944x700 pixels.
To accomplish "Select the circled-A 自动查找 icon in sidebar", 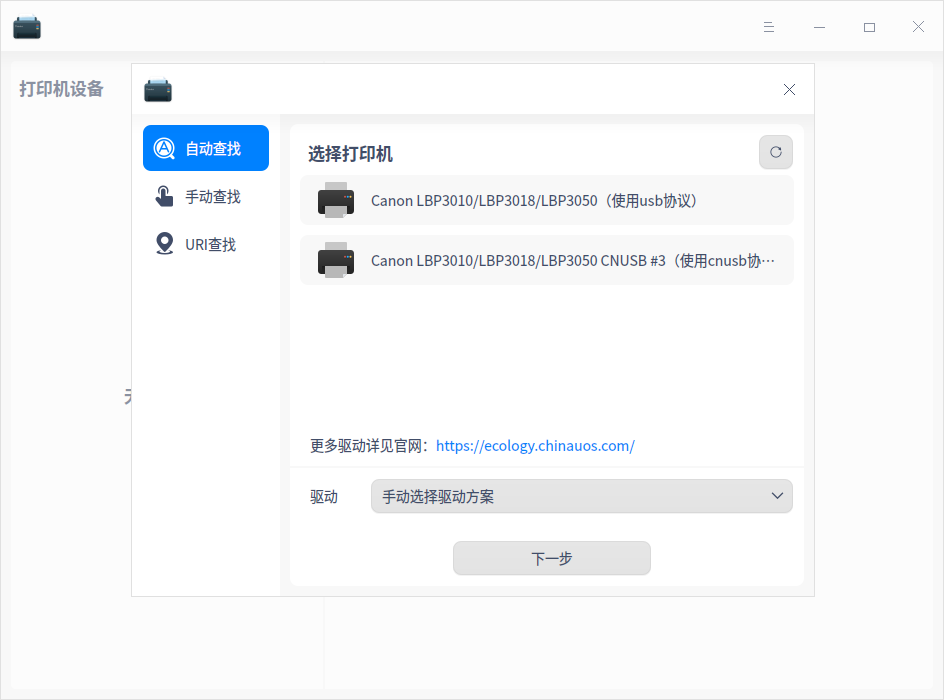I will pos(166,147).
